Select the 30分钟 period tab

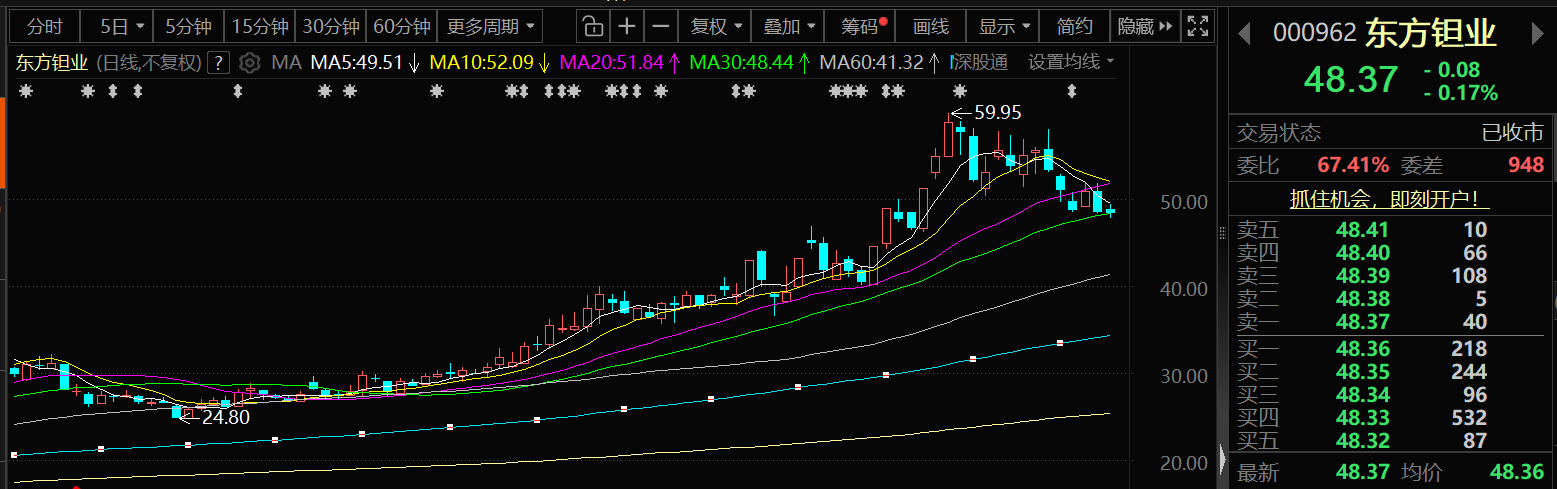tap(330, 26)
